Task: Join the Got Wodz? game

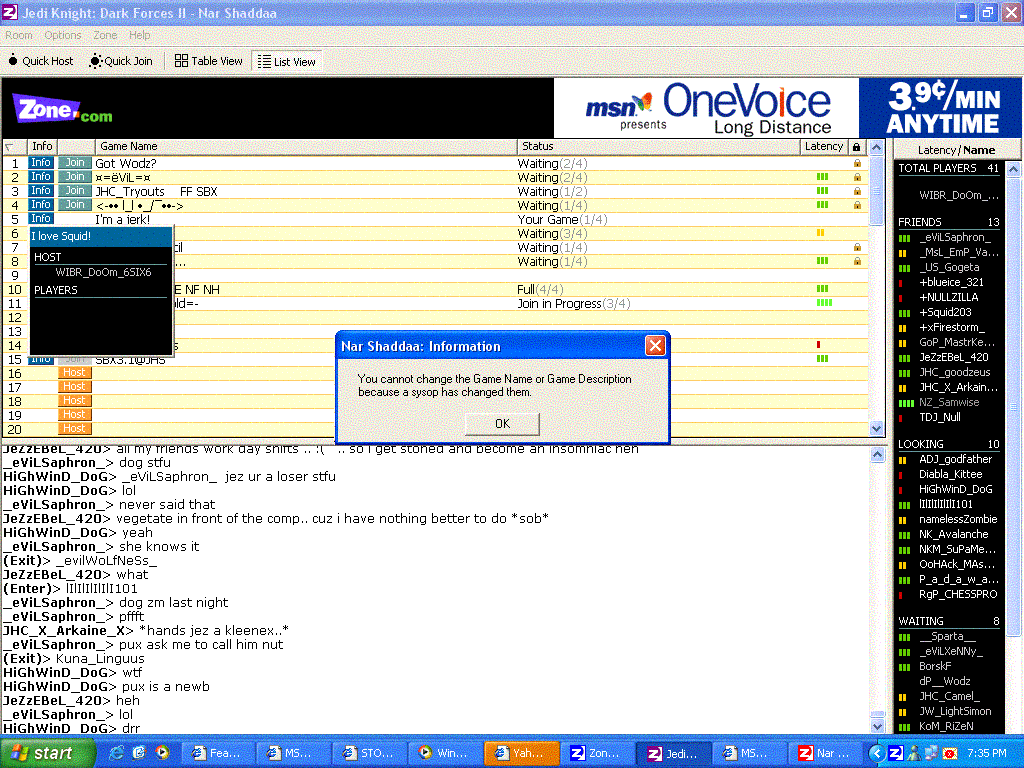Action: point(74,163)
